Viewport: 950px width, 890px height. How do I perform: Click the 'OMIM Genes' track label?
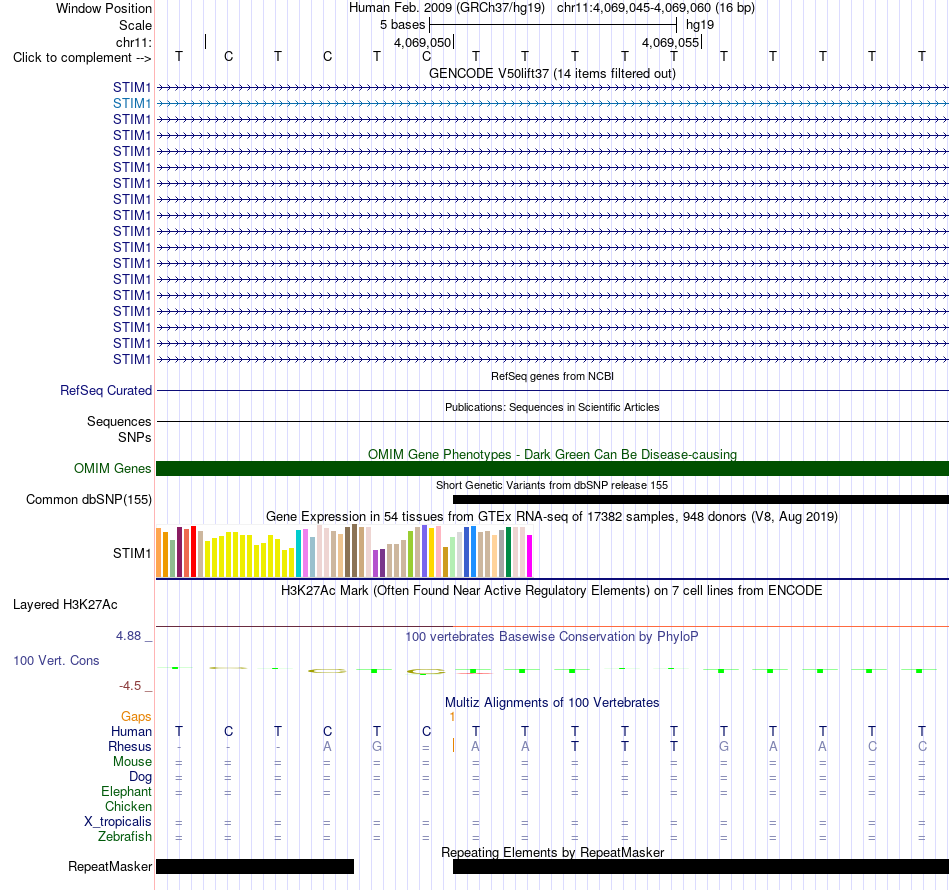click(x=112, y=468)
